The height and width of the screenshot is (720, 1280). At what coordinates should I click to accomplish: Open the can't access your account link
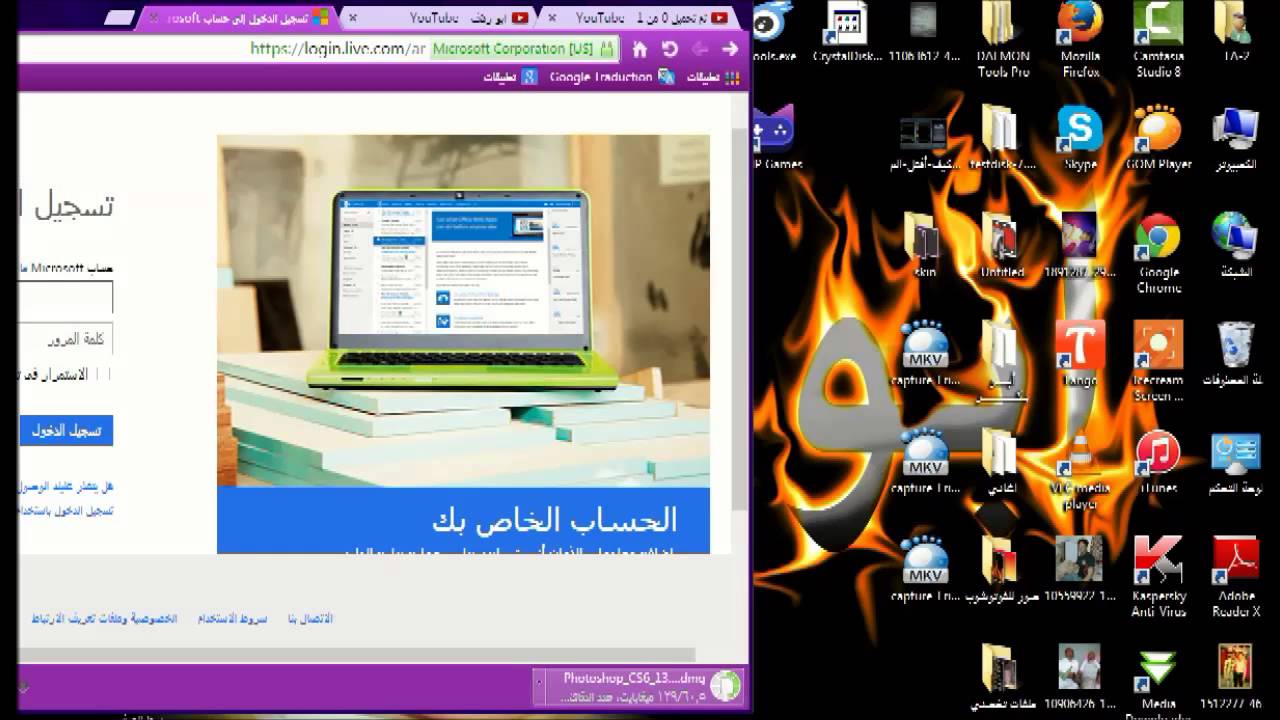coord(66,486)
